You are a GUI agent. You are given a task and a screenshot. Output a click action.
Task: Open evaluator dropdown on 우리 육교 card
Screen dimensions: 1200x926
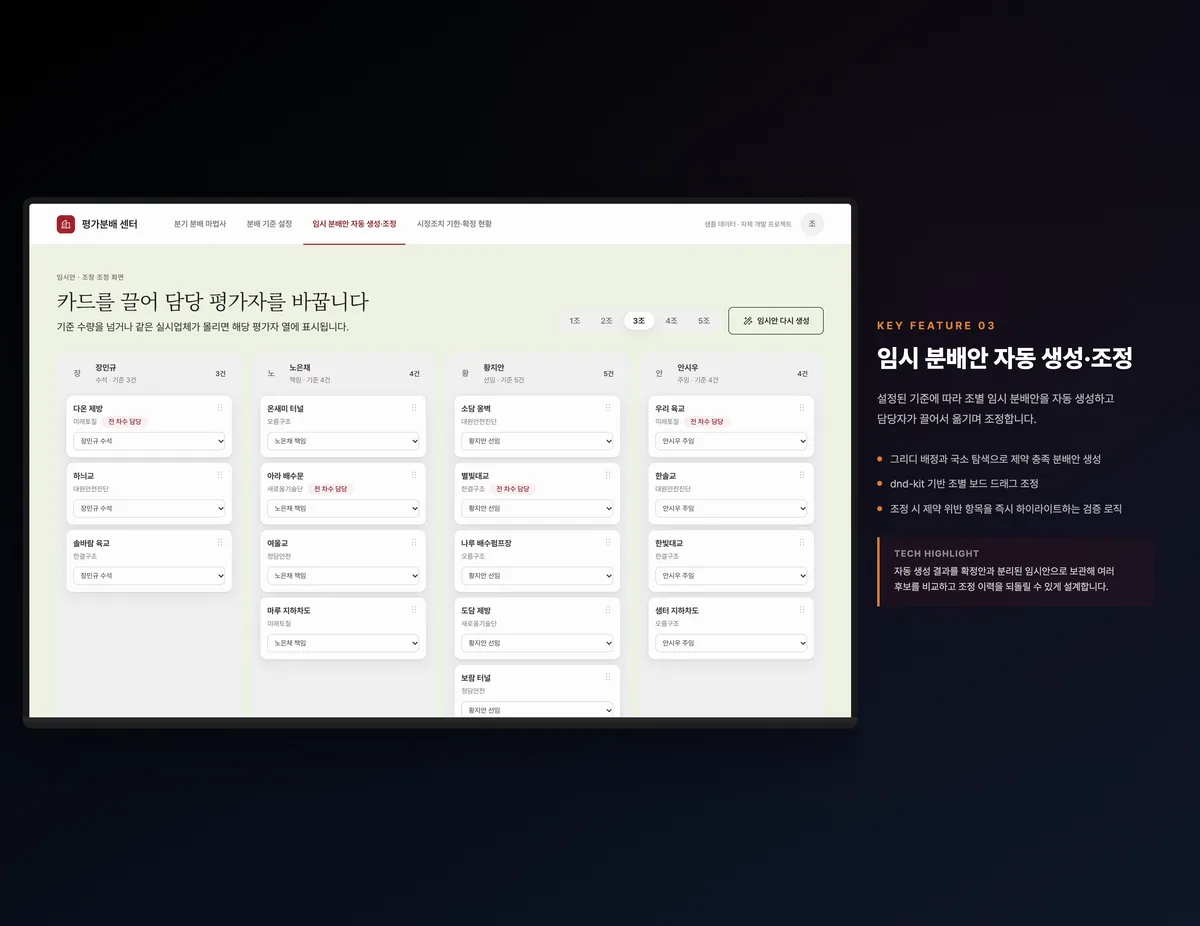[731, 441]
